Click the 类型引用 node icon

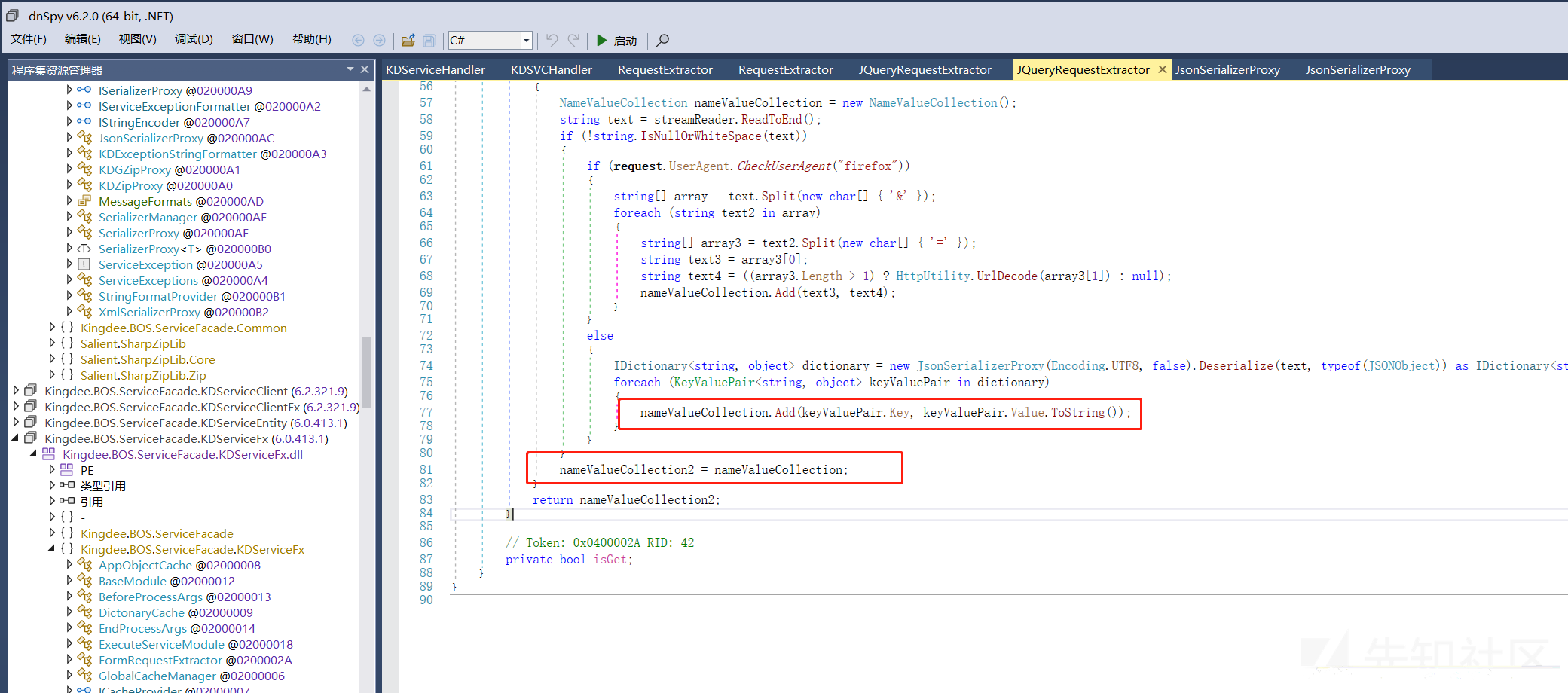click(x=66, y=485)
